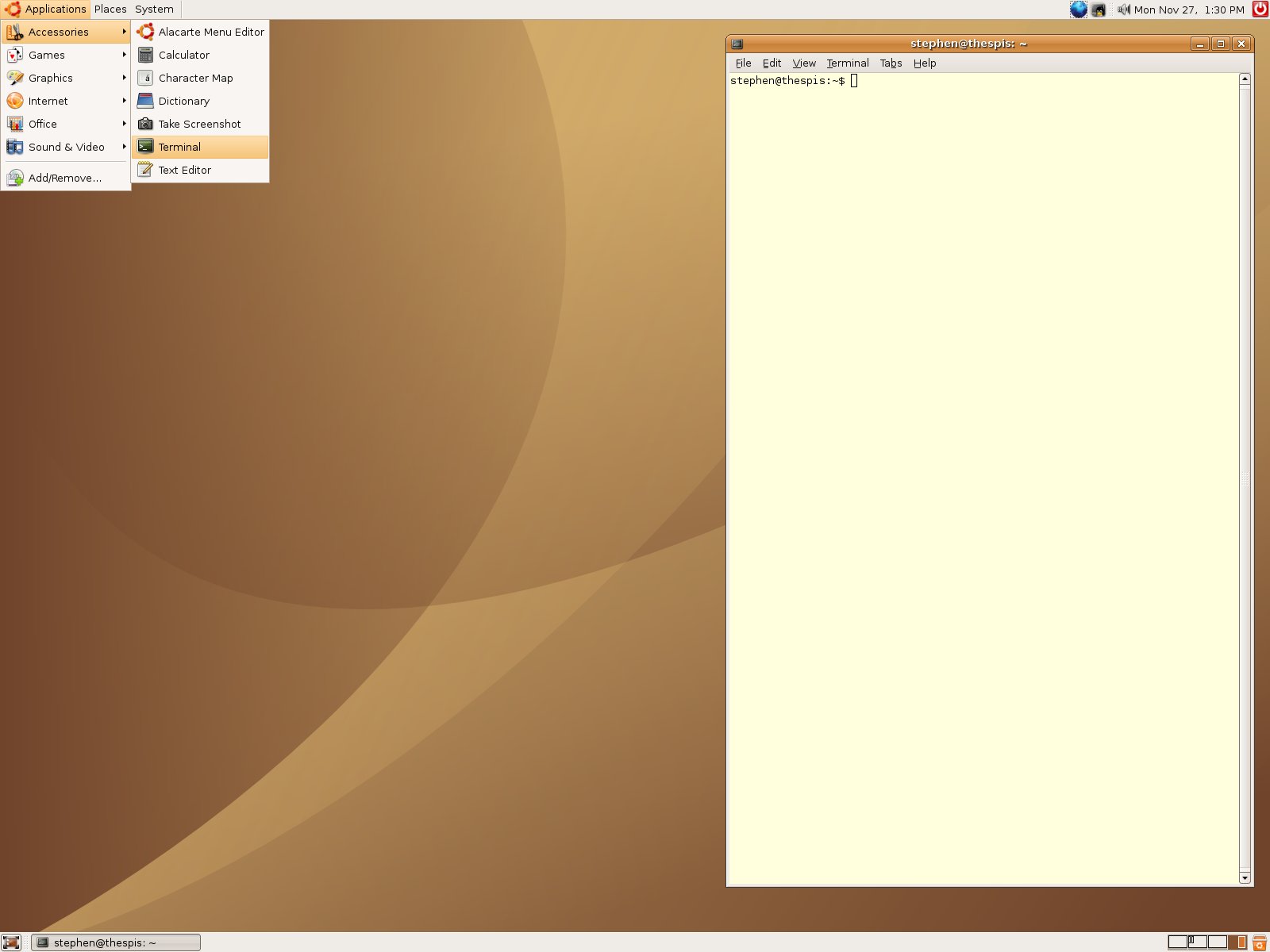Open the Trash applet
The height and width of the screenshot is (952, 1270).
point(1260,942)
